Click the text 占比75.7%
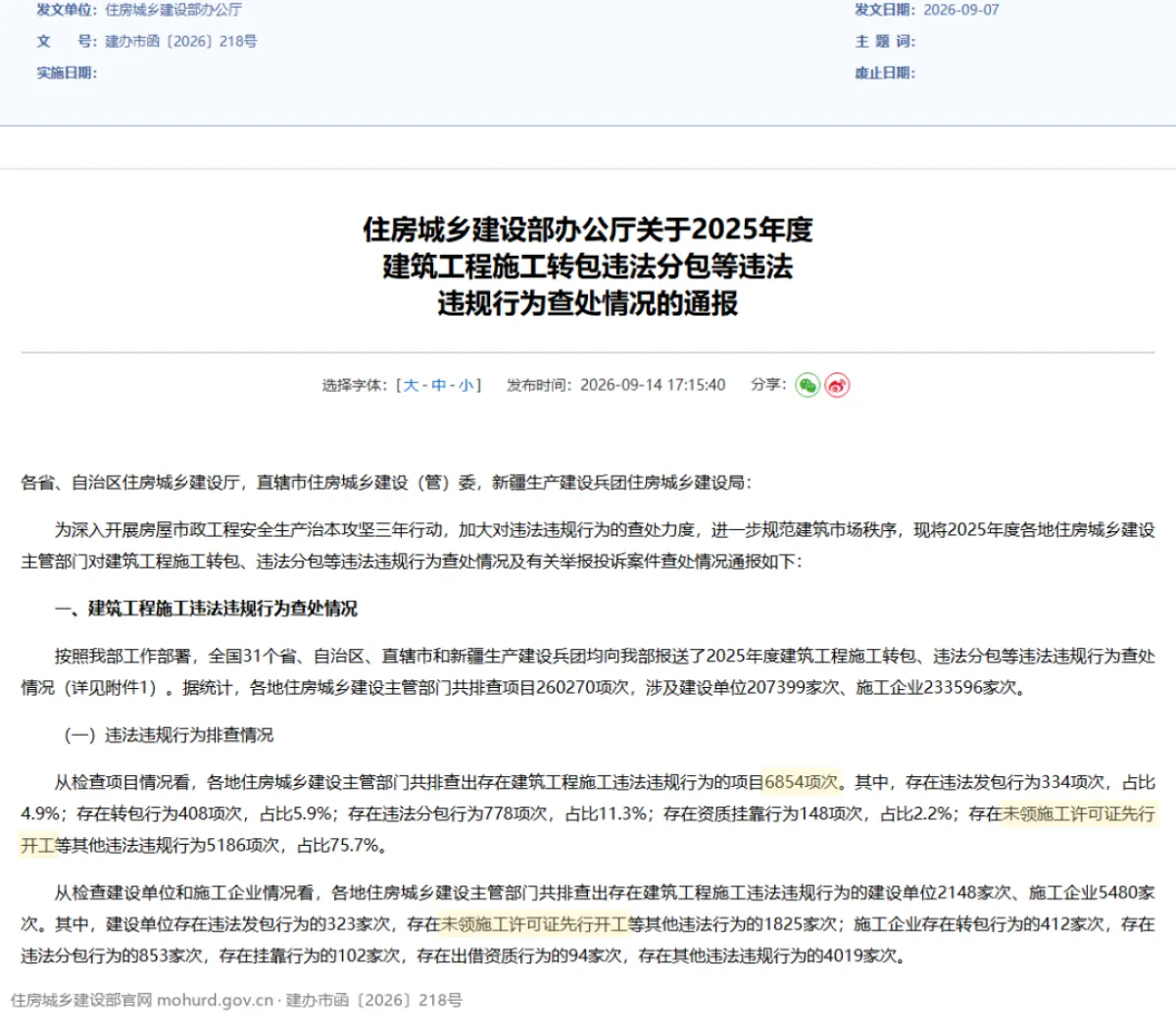 pyautogui.click(x=337, y=845)
